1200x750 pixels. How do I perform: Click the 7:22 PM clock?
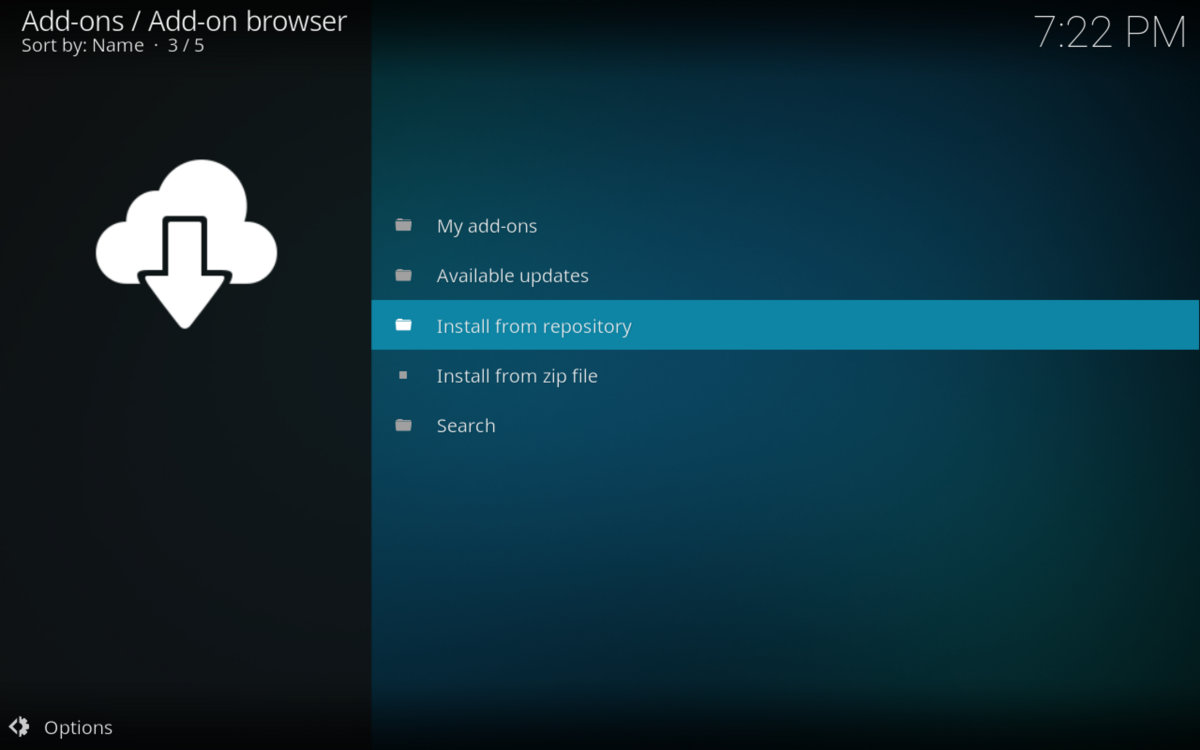coord(1109,33)
